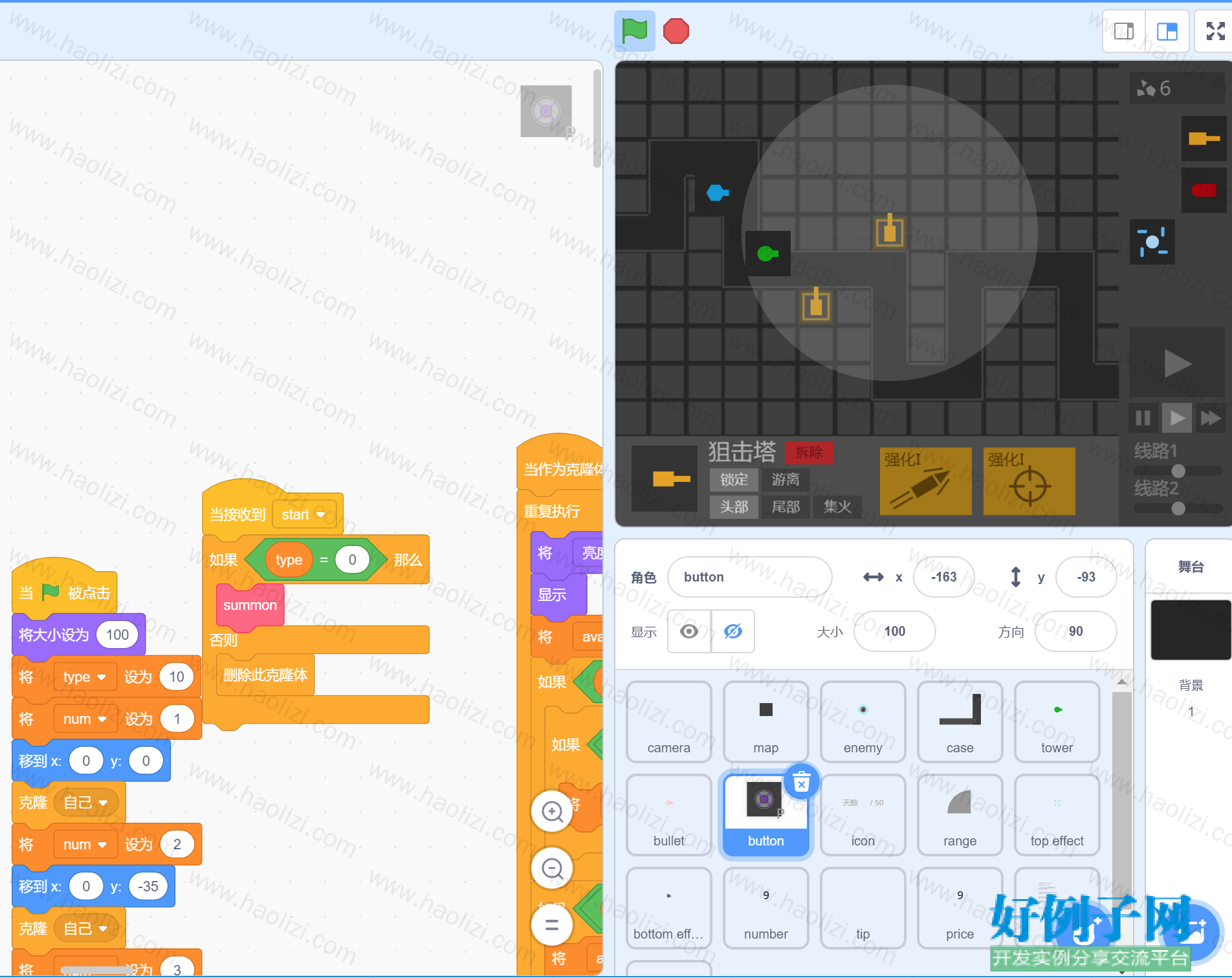Select the tip sprite
Screen dimensions: 1232x978
(863, 908)
